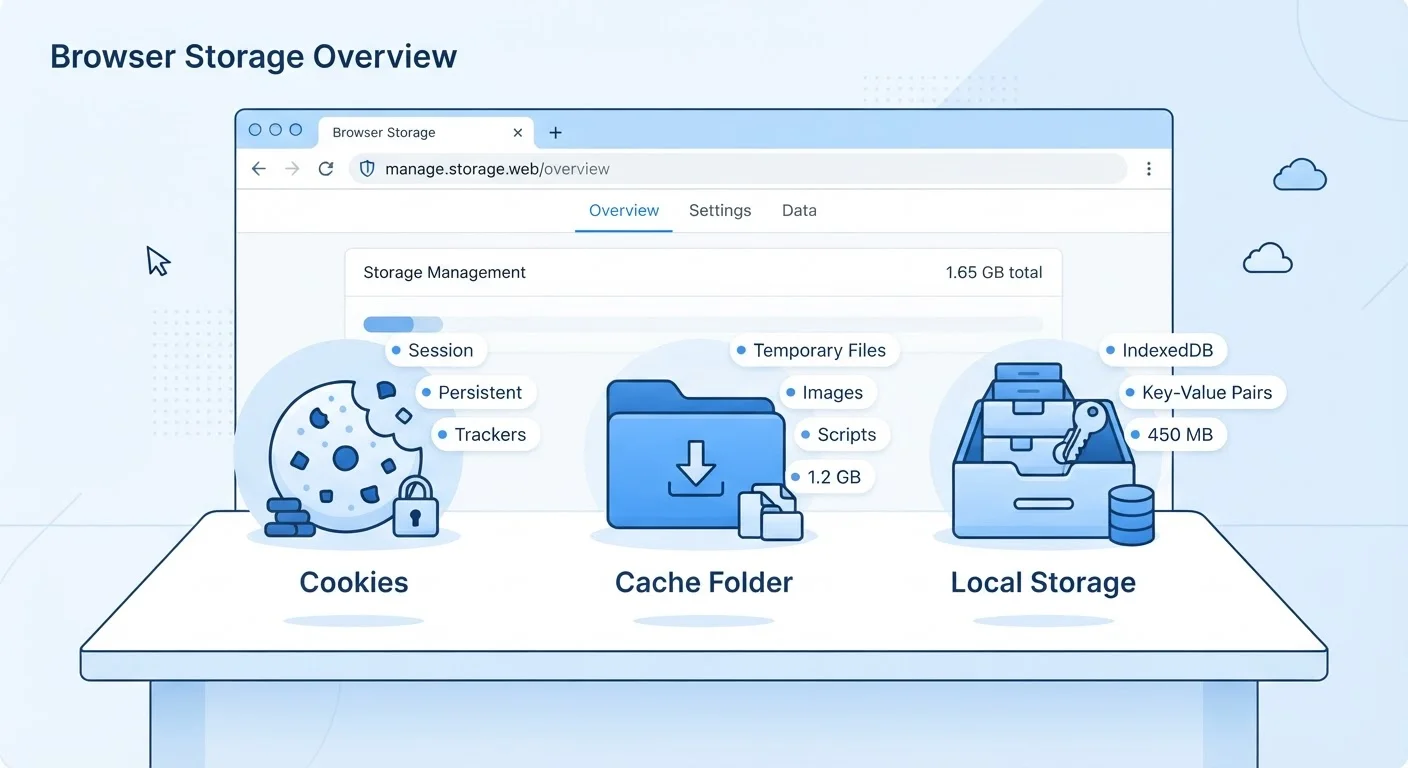
Task: Select the Browser Storage tab
Action: pyautogui.click(x=426, y=132)
